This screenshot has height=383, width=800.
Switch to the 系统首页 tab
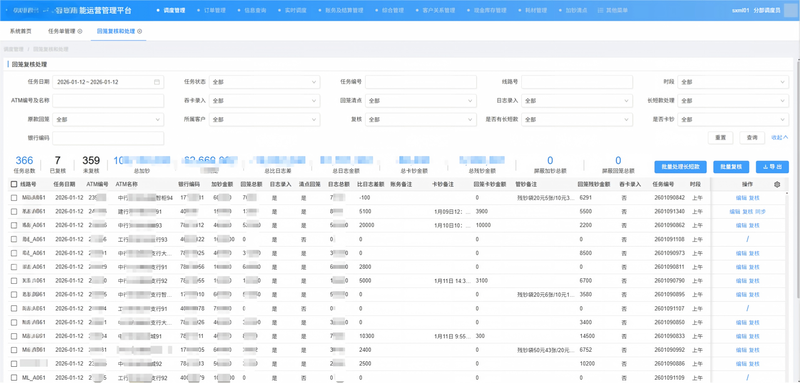tap(20, 31)
